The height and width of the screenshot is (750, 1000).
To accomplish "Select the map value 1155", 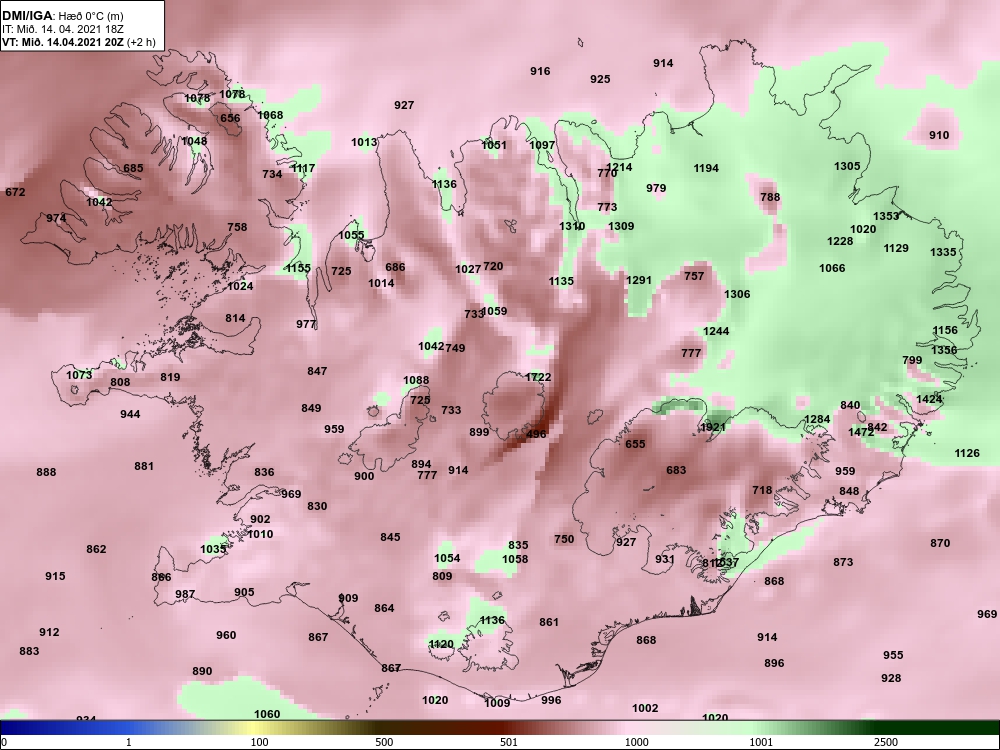I will (298, 268).
